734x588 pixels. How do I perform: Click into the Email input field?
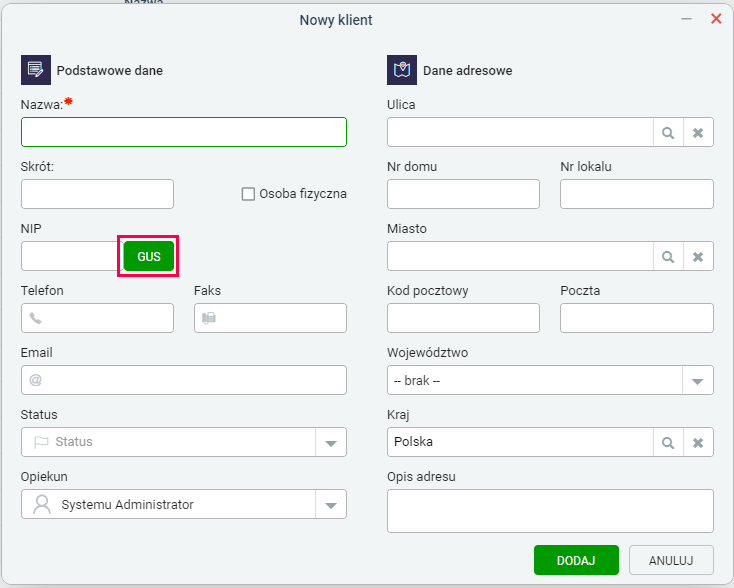(184, 380)
